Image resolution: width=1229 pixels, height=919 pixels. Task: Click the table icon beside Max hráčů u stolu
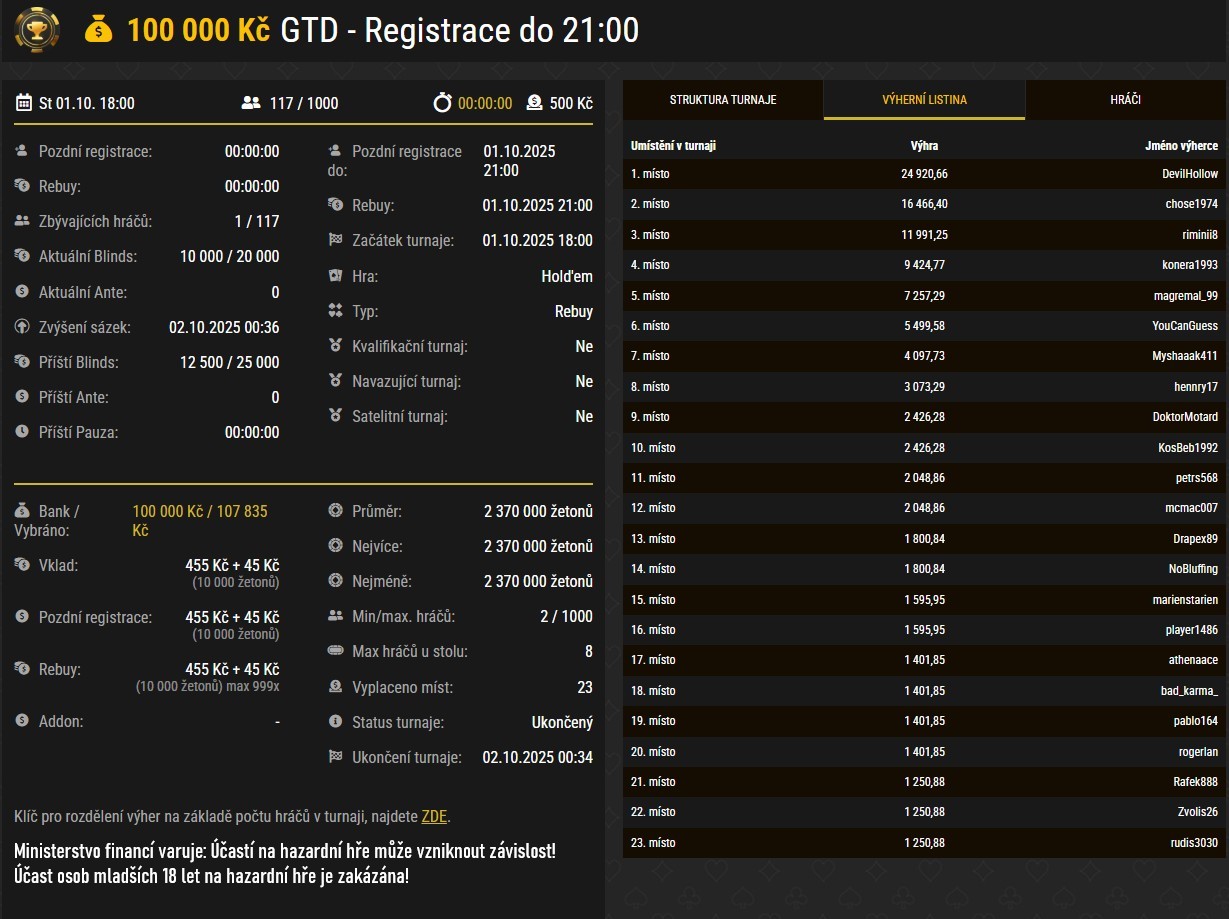[336, 651]
